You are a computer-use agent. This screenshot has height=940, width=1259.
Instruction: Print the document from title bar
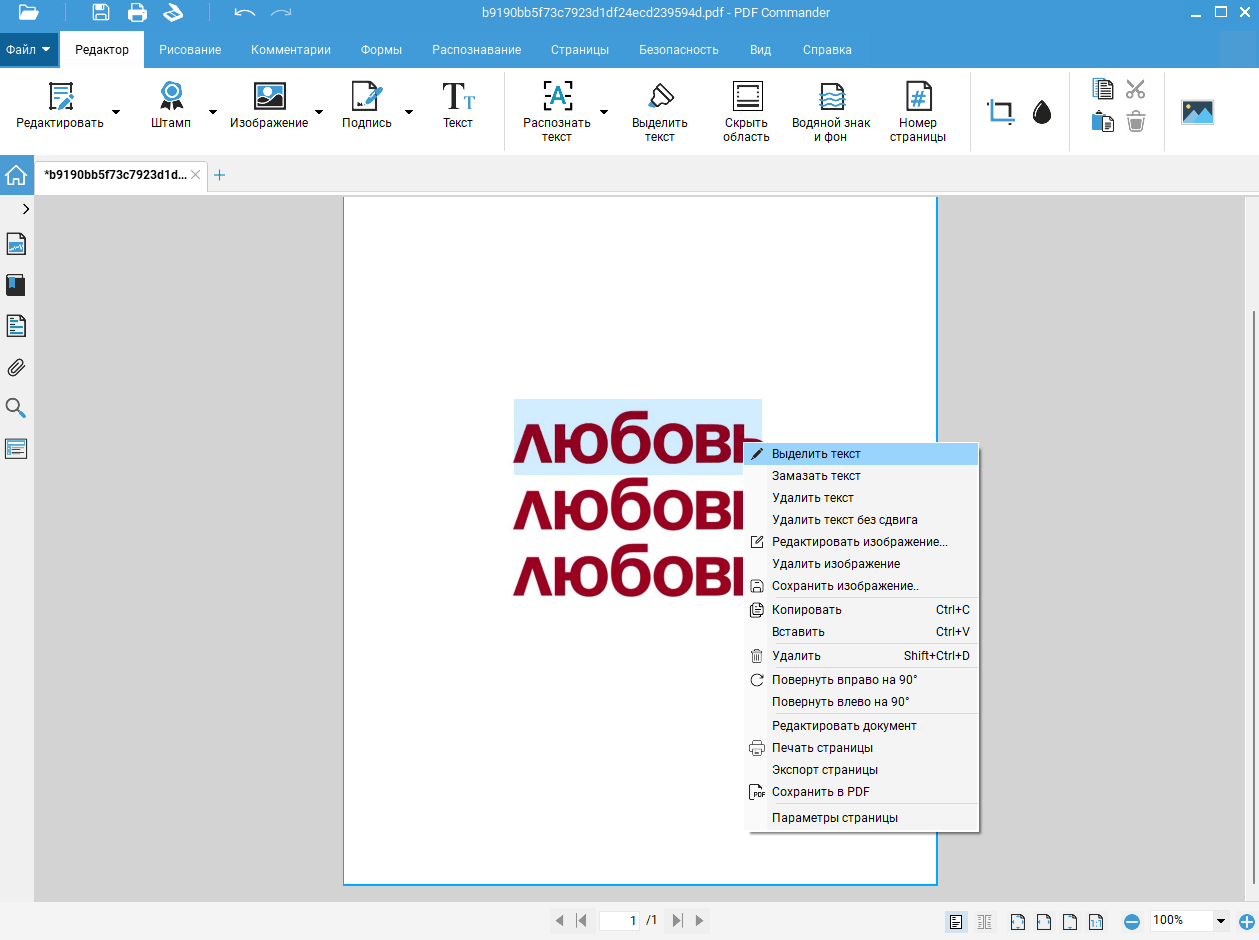coord(136,13)
